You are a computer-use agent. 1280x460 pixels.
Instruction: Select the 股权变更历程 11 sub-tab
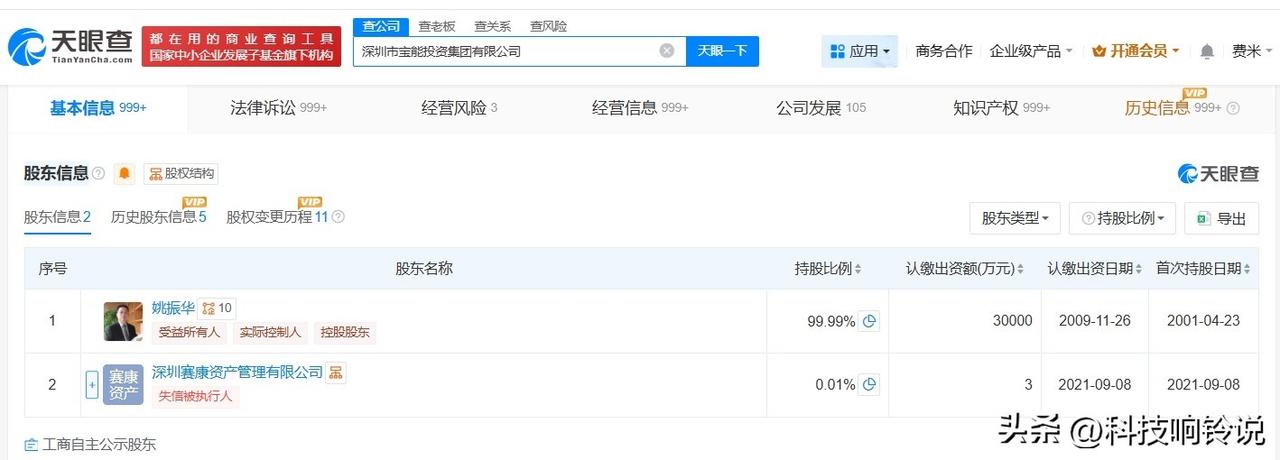coord(277,217)
